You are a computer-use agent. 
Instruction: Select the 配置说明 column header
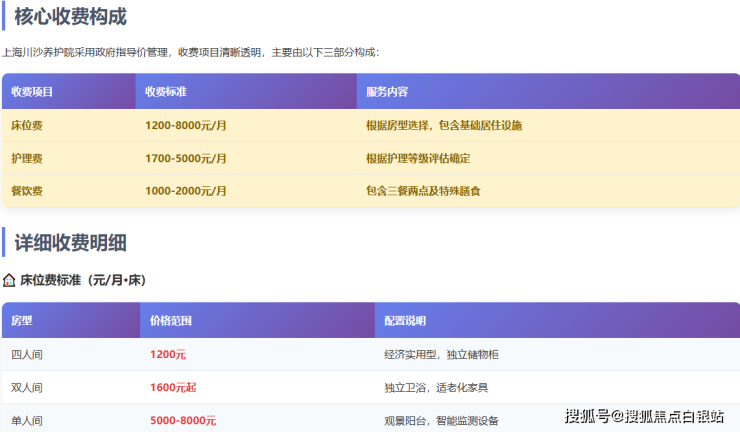[405, 321]
